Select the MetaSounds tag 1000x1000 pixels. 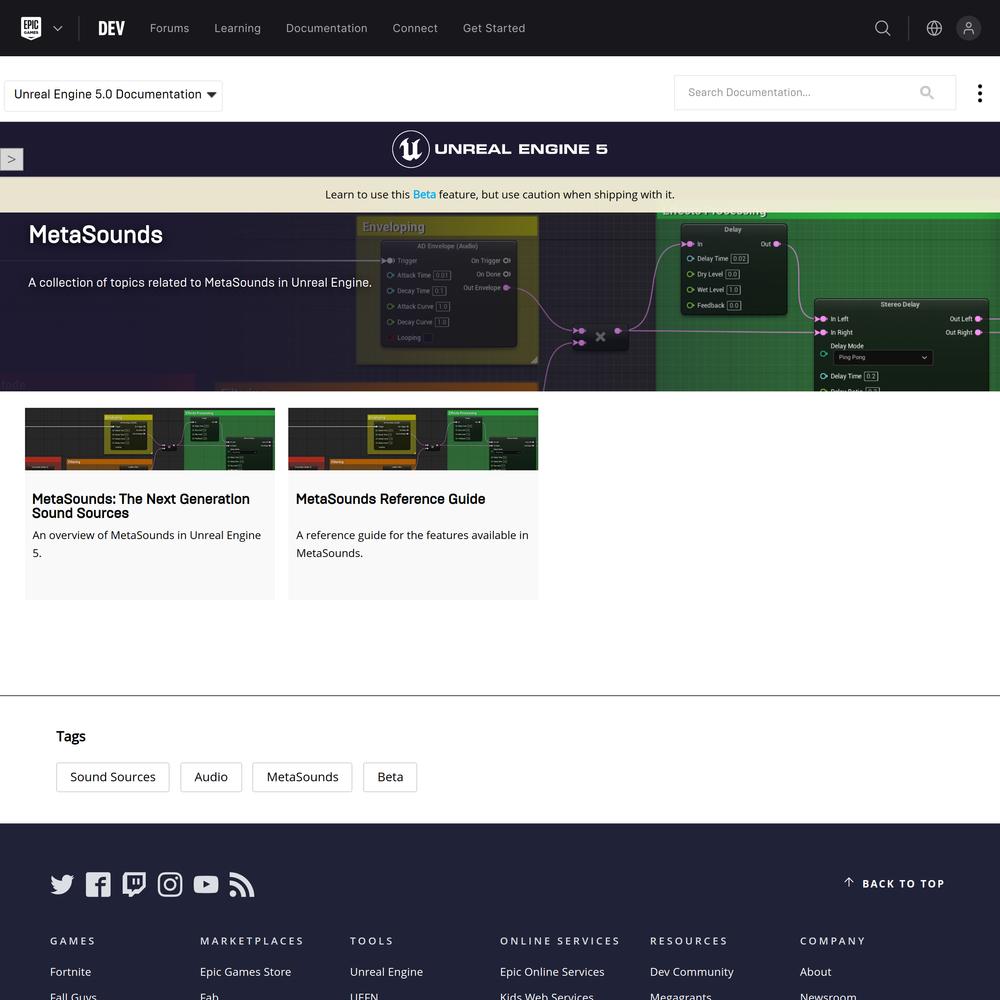[x=302, y=777]
